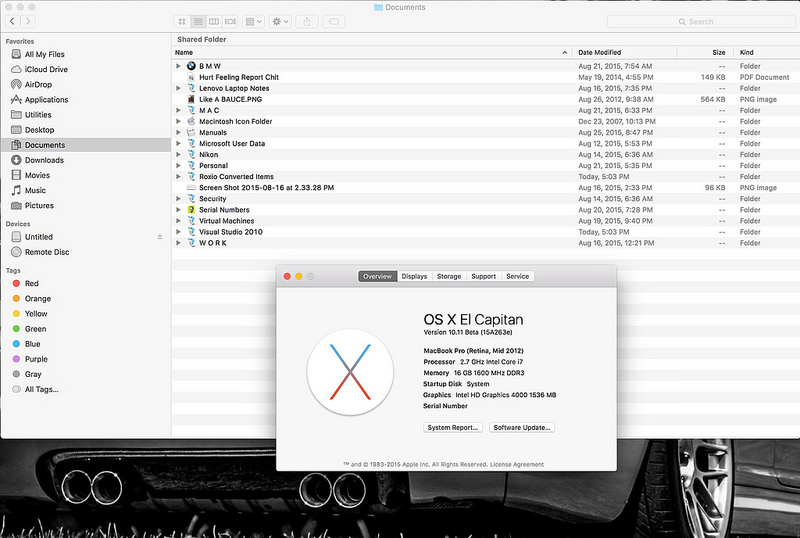This screenshot has height=538, width=800.
Task: Open iCloud Drive in sidebar
Action: pos(46,69)
